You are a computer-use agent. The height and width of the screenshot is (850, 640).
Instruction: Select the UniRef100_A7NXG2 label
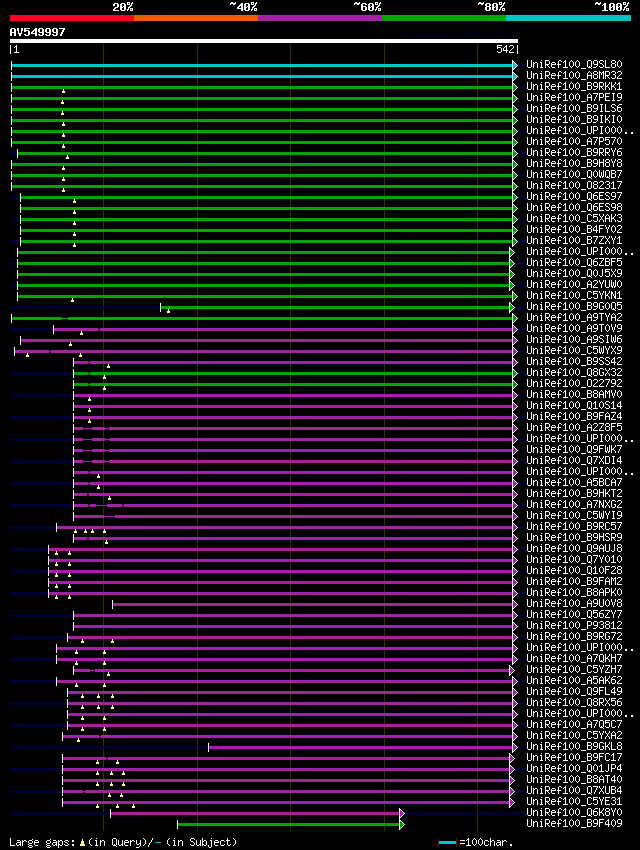[574, 505]
